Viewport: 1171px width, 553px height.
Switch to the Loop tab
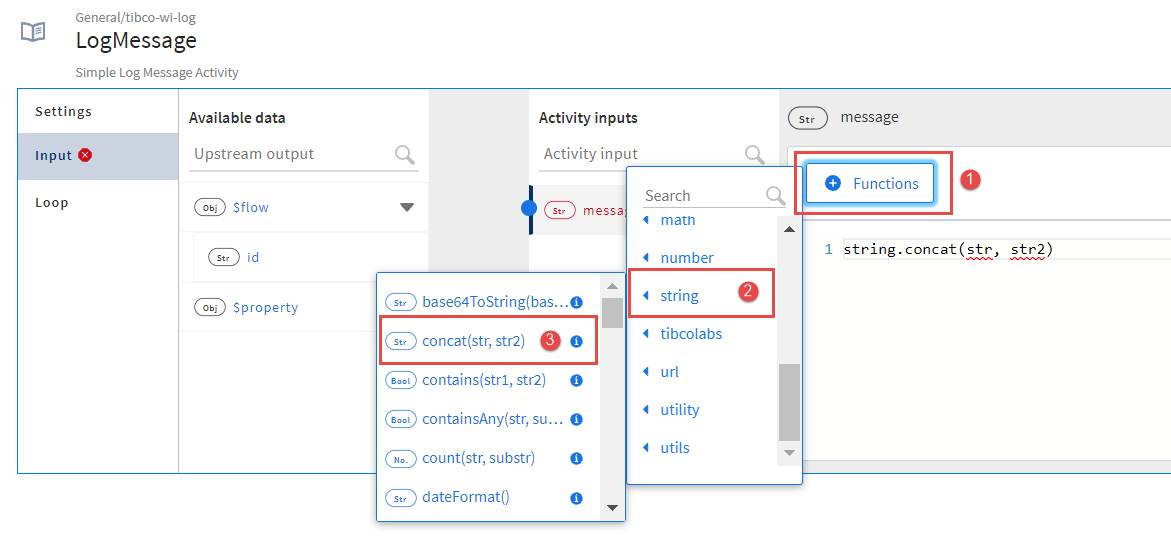tap(52, 202)
